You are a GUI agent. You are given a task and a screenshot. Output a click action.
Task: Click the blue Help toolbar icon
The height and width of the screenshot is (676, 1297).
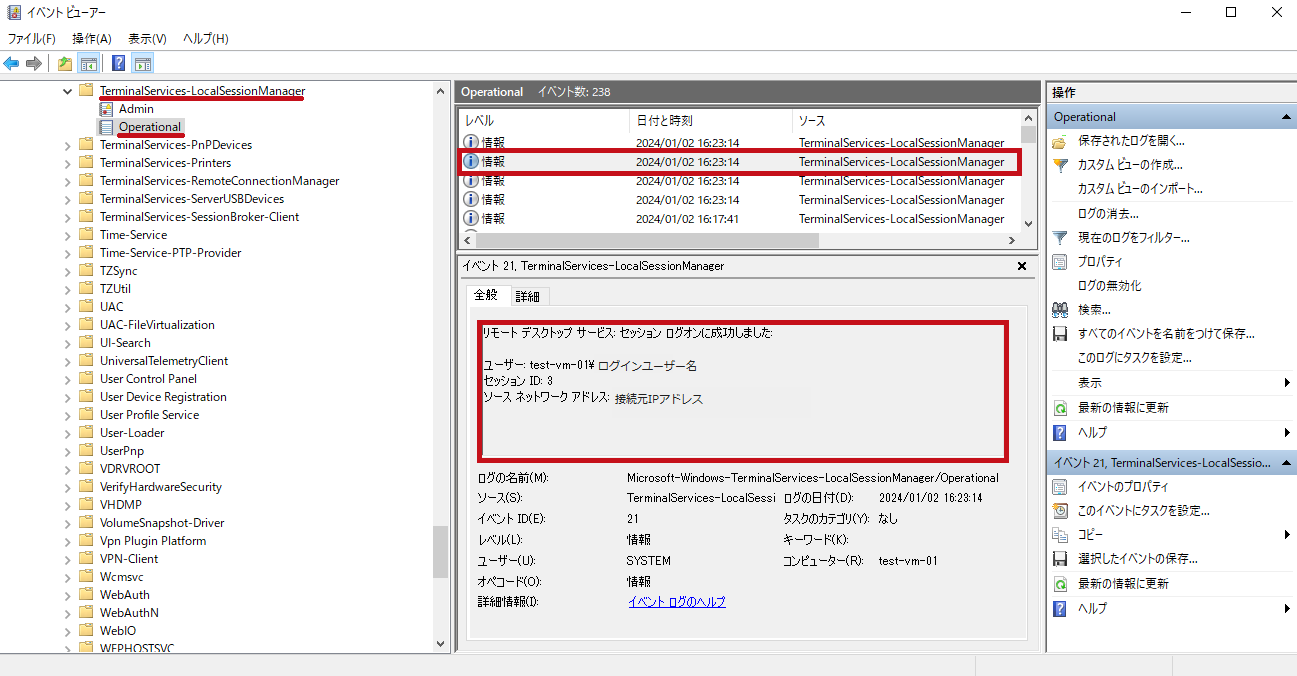pyautogui.click(x=118, y=64)
